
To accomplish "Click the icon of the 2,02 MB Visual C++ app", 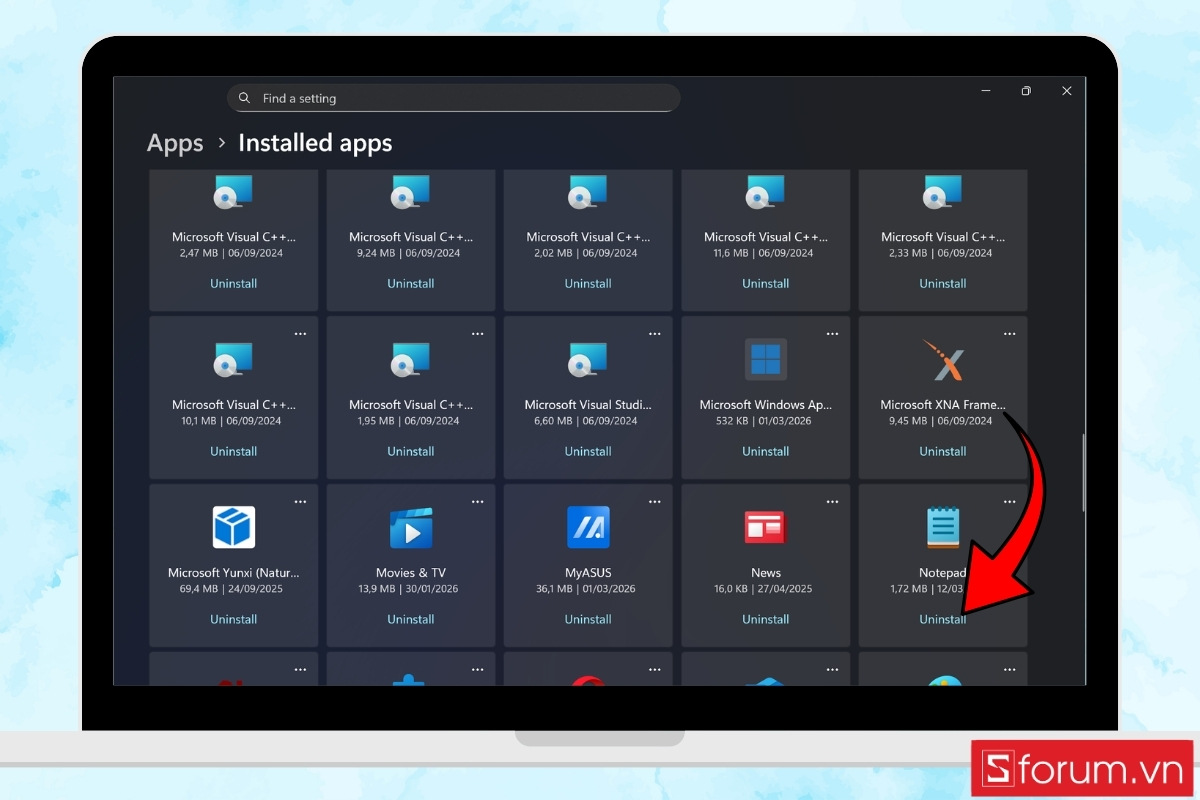I will click(588, 192).
